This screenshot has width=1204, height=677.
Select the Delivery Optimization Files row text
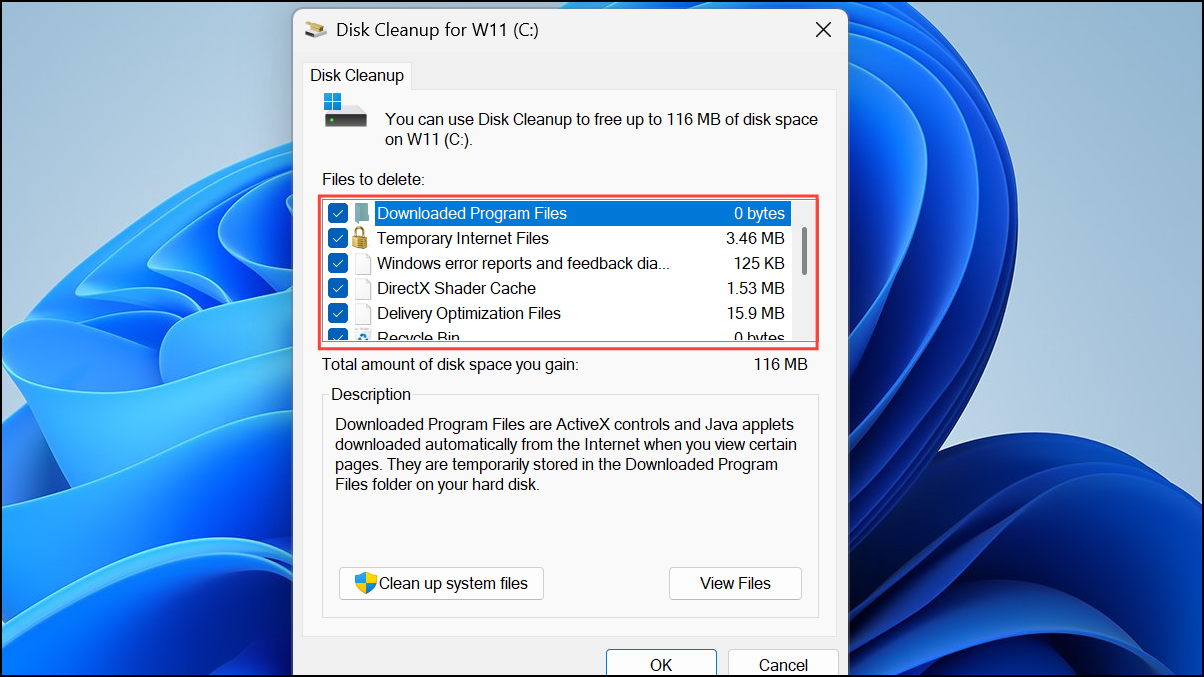(x=469, y=314)
